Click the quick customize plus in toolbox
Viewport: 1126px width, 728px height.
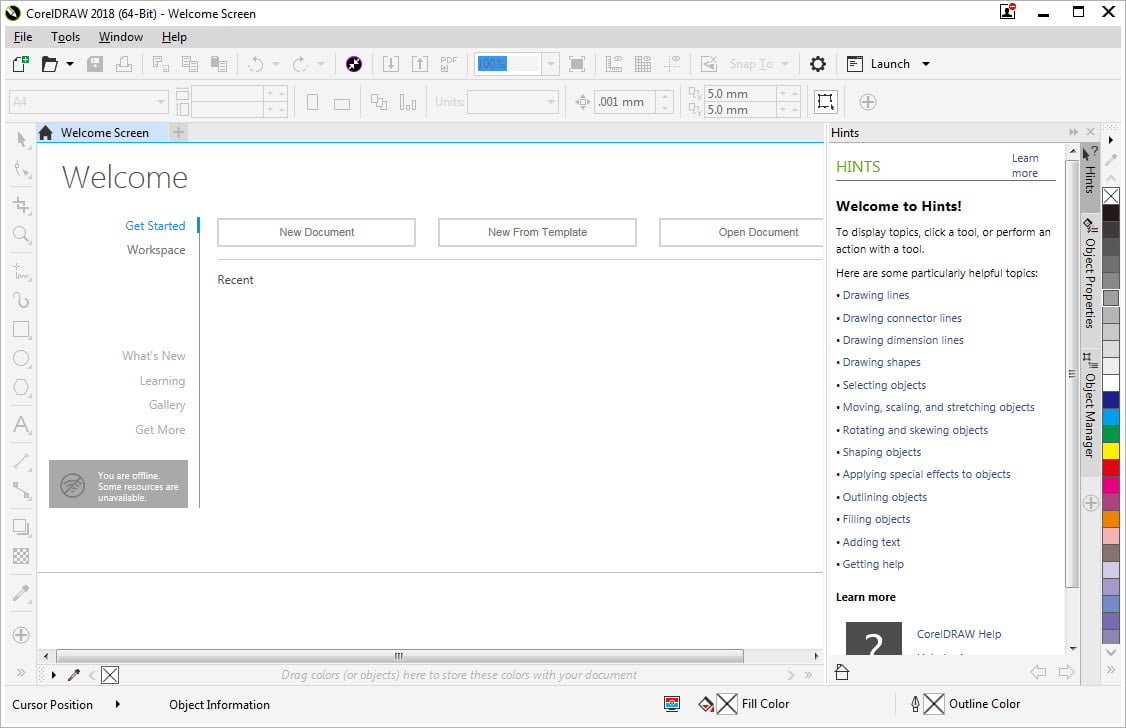(22, 635)
